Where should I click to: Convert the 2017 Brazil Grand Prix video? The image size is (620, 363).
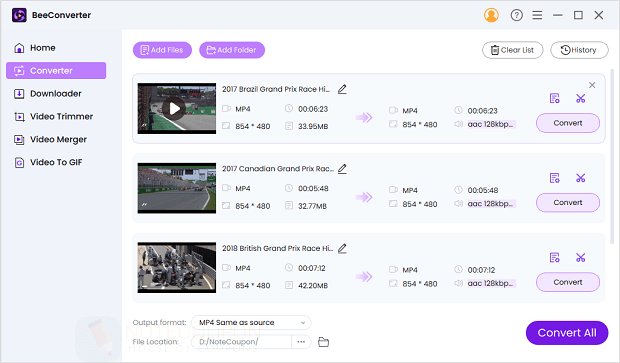point(568,123)
